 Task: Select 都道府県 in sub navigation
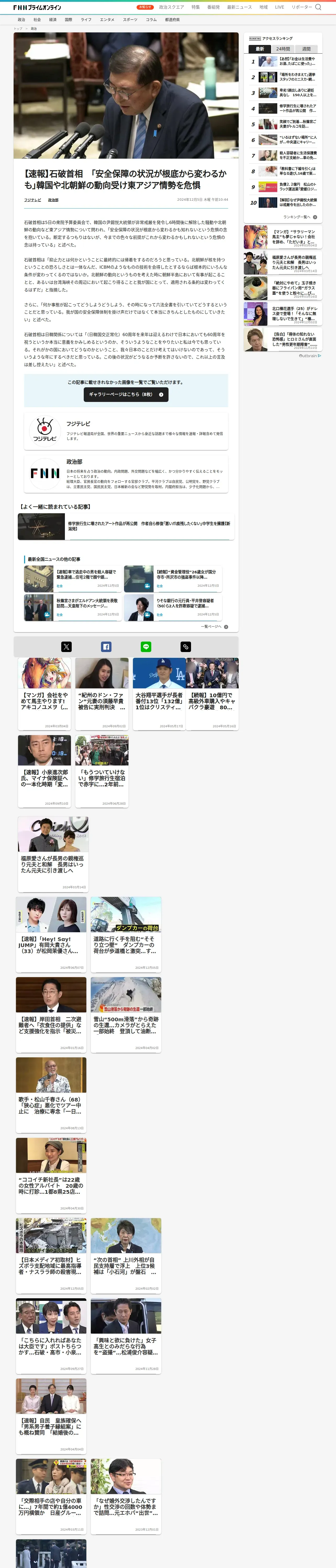[172, 20]
